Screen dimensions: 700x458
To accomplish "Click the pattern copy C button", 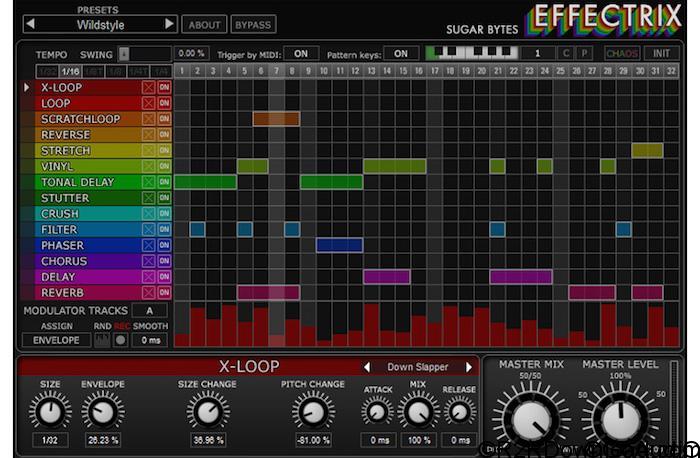I will [566, 54].
